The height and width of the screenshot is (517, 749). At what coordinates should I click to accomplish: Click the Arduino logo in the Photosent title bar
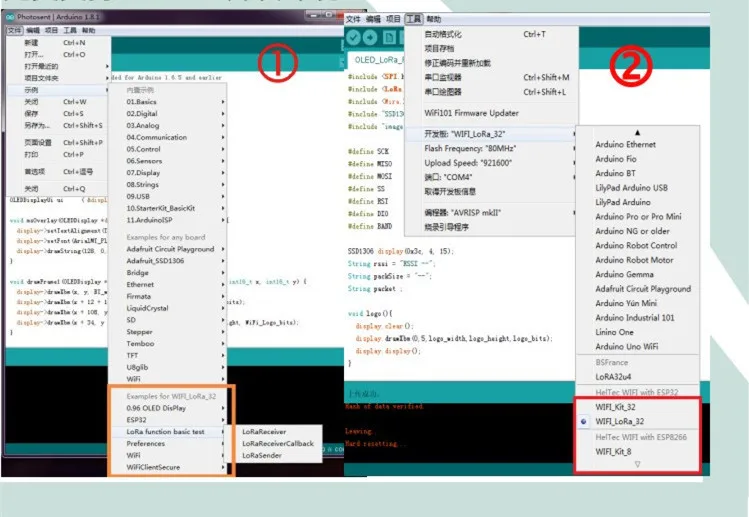coord(11,17)
